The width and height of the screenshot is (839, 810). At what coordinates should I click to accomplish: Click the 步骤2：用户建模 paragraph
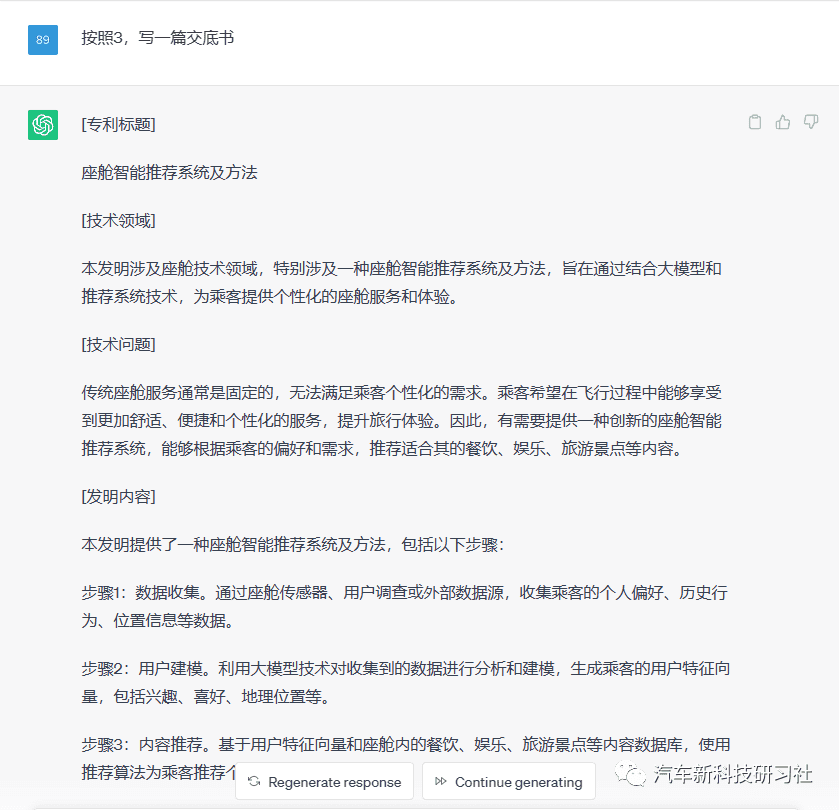(406, 683)
